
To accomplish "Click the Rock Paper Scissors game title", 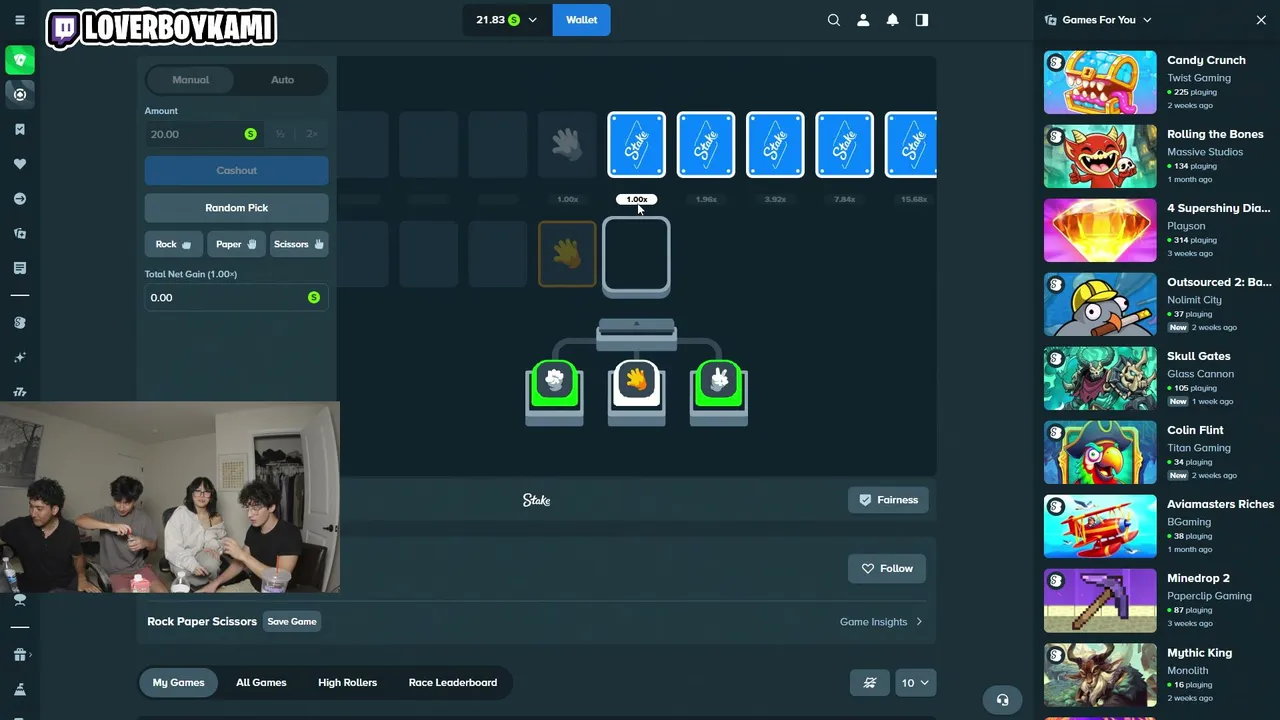I will click(x=202, y=622).
